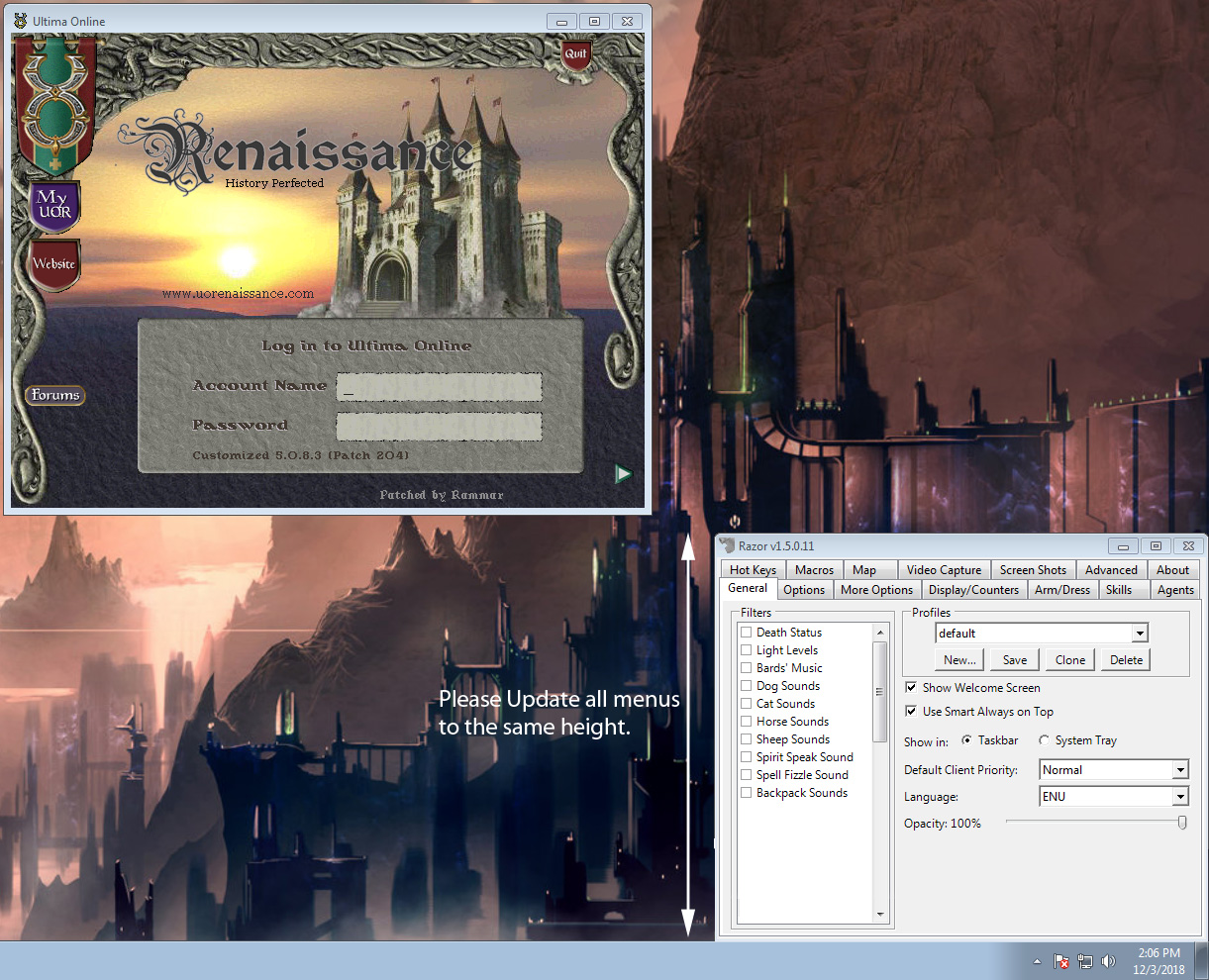Click the Opacity slider handle
Viewport: 1209px width, 980px height.
pyautogui.click(x=1182, y=823)
